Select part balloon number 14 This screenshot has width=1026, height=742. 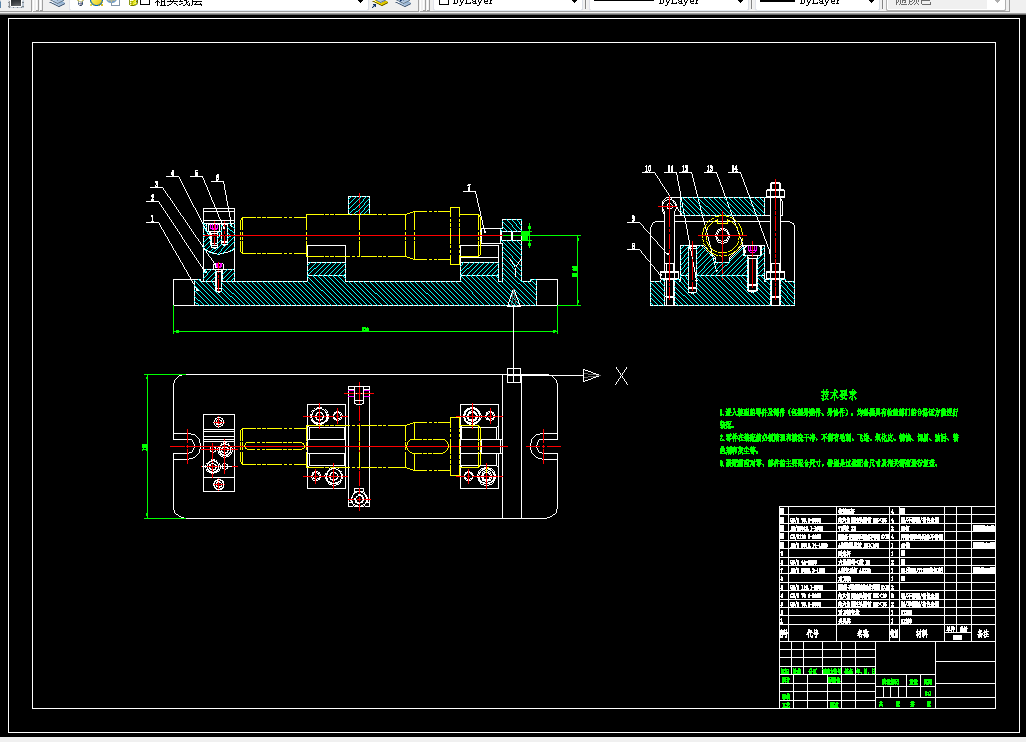[x=734, y=169]
